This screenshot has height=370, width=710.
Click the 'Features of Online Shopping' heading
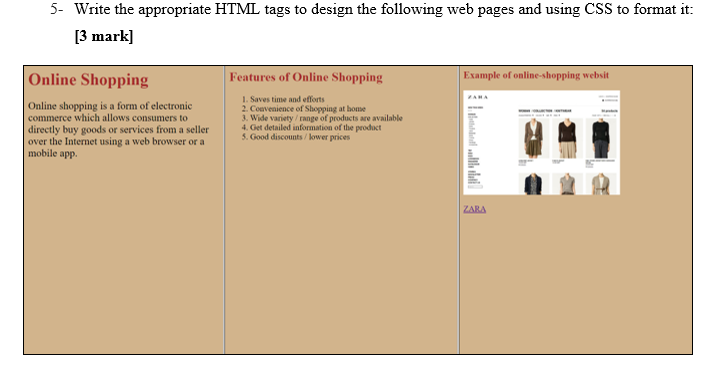pyautogui.click(x=306, y=77)
